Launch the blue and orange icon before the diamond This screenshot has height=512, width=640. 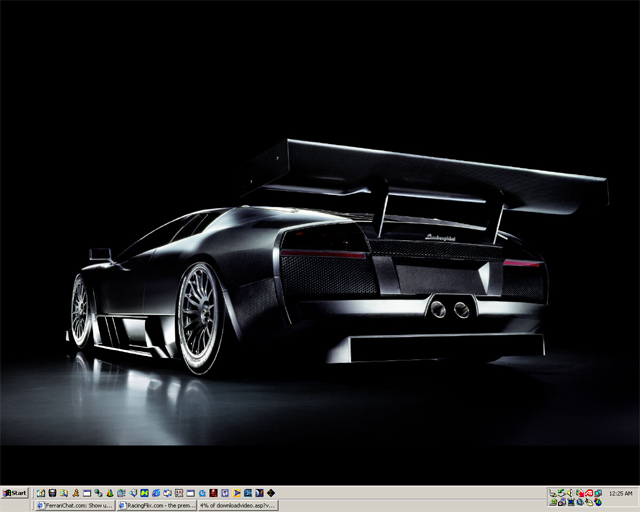coord(259,493)
